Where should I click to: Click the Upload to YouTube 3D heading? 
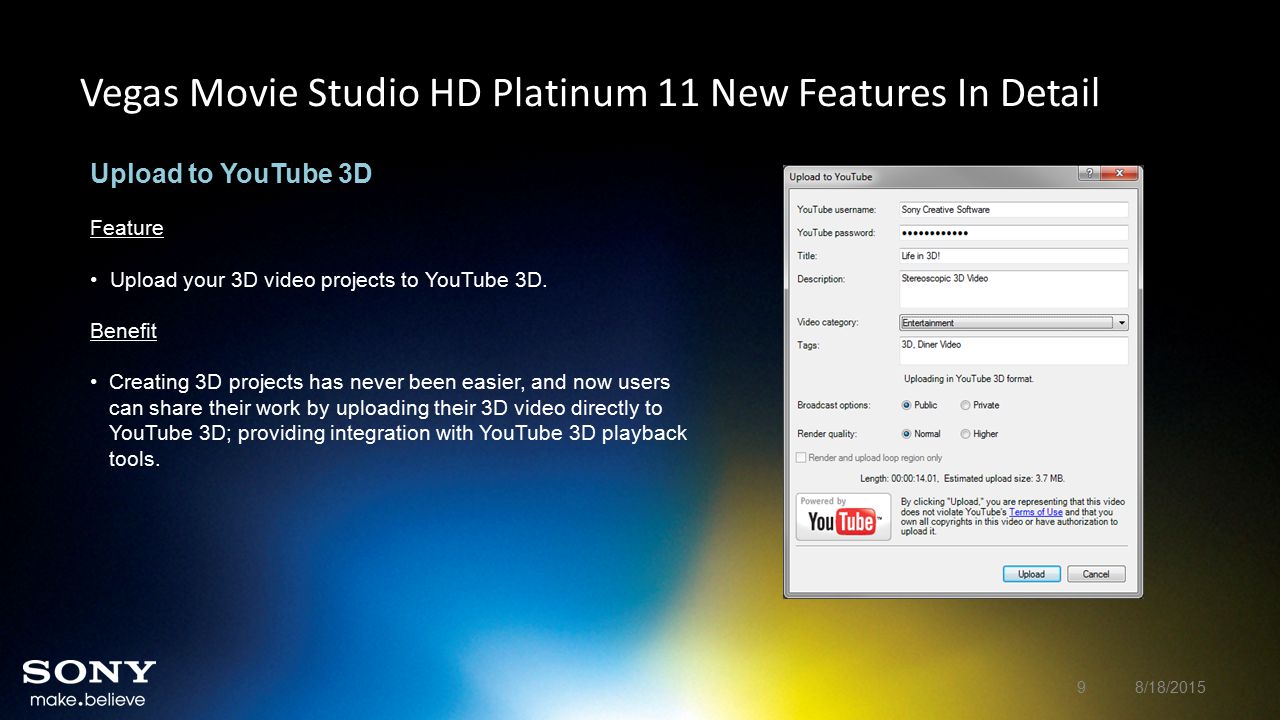pyautogui.click(x=231, y=174)
